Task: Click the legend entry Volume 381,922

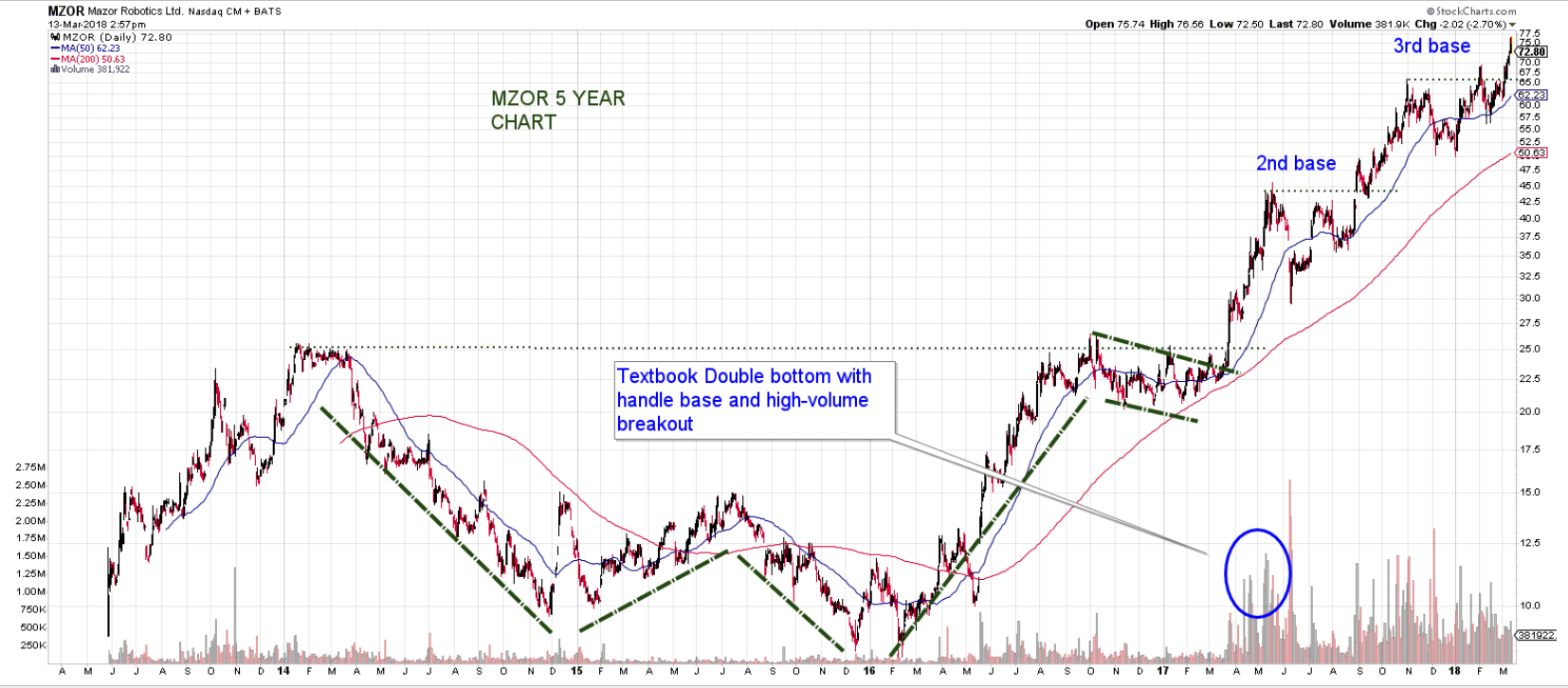Action: tap(96, 69)
